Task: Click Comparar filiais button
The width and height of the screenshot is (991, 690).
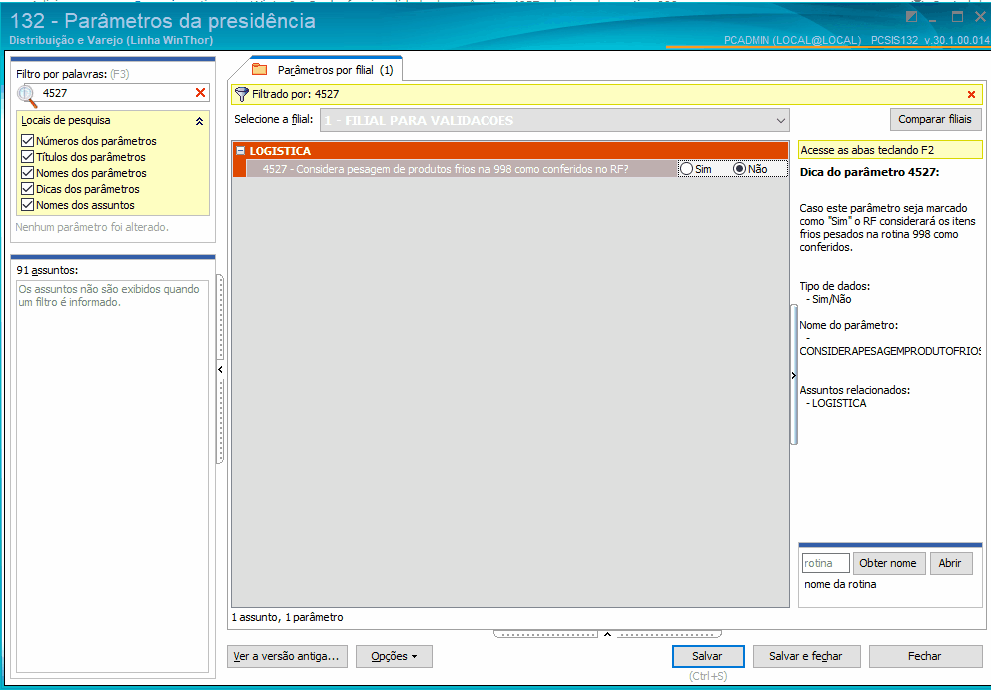Action: click(935, 119)
